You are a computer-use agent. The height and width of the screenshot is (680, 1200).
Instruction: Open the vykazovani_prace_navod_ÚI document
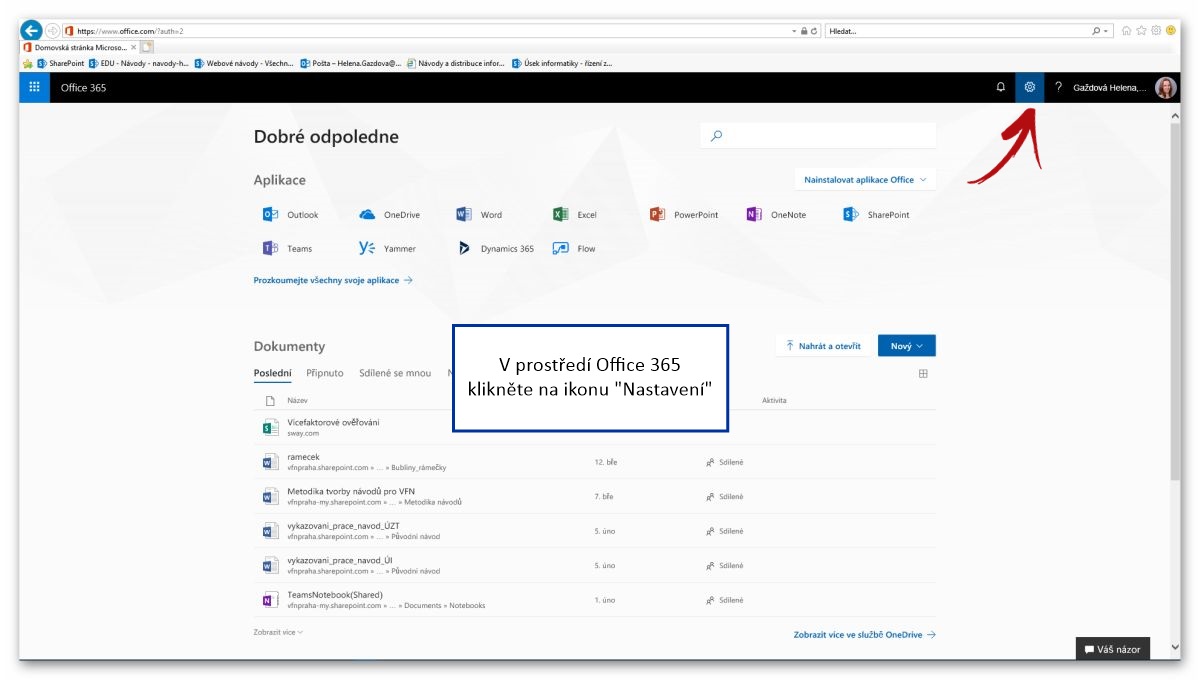(x=340, y=560)
